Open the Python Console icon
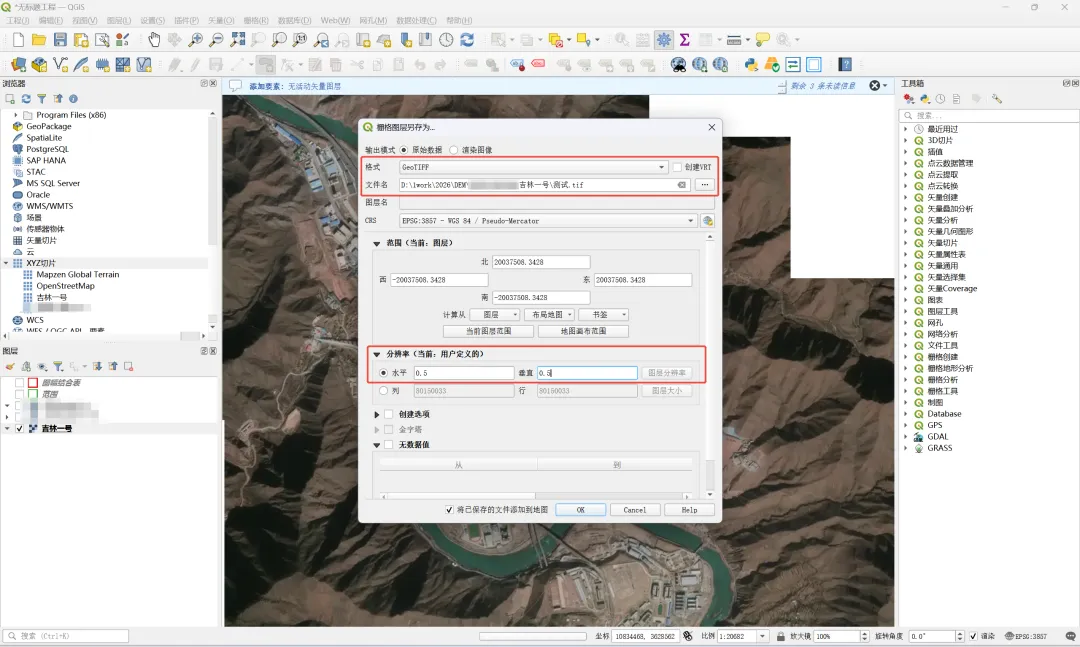 point(751,65)
